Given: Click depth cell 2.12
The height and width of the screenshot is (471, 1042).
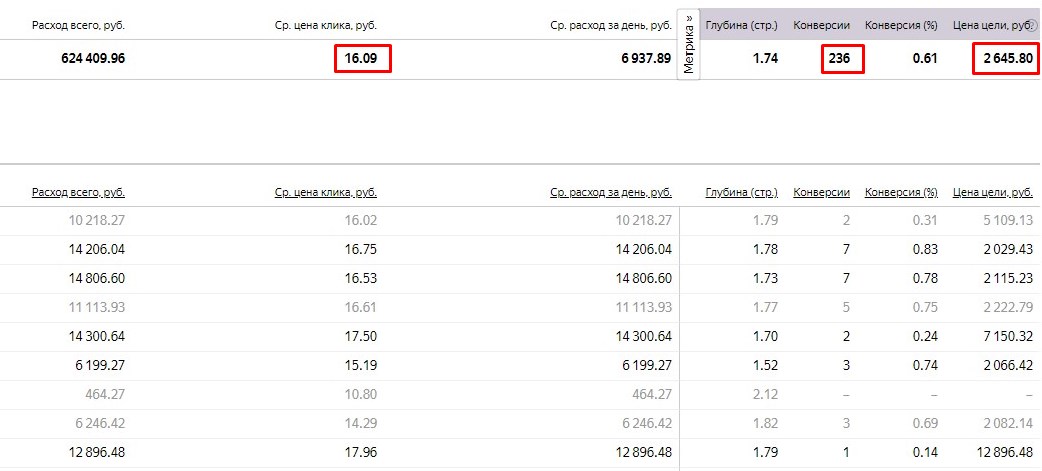Looking at the screenshot, I should click(x=766, y=395).
